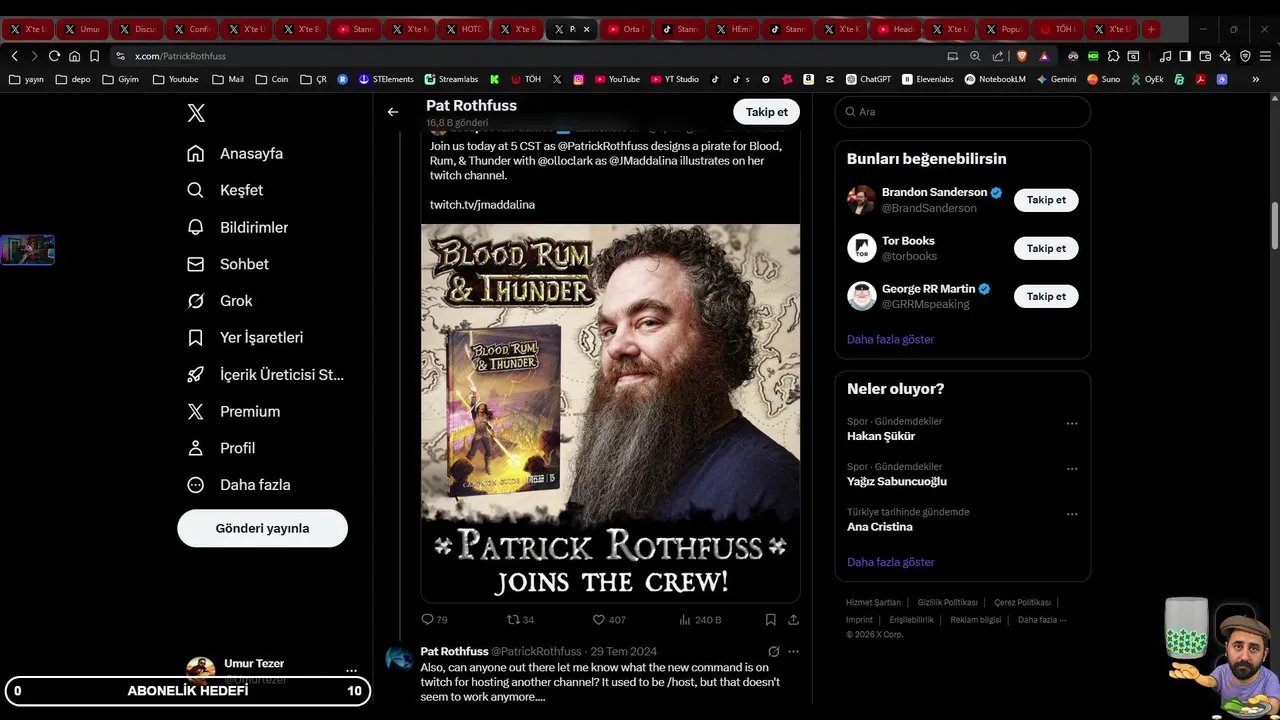Click in the Ara search field
Viewport: 1280px width, 720px height.
click(962, 112)
